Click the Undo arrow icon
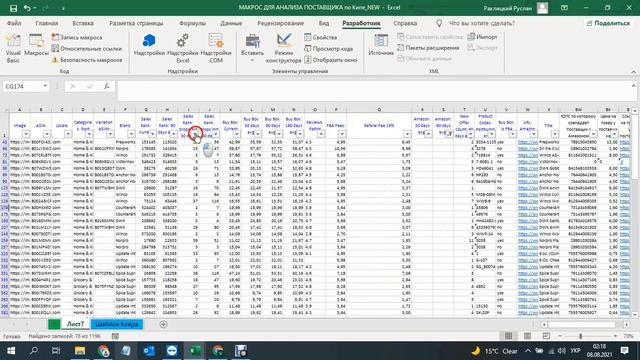 coord(27,8)
